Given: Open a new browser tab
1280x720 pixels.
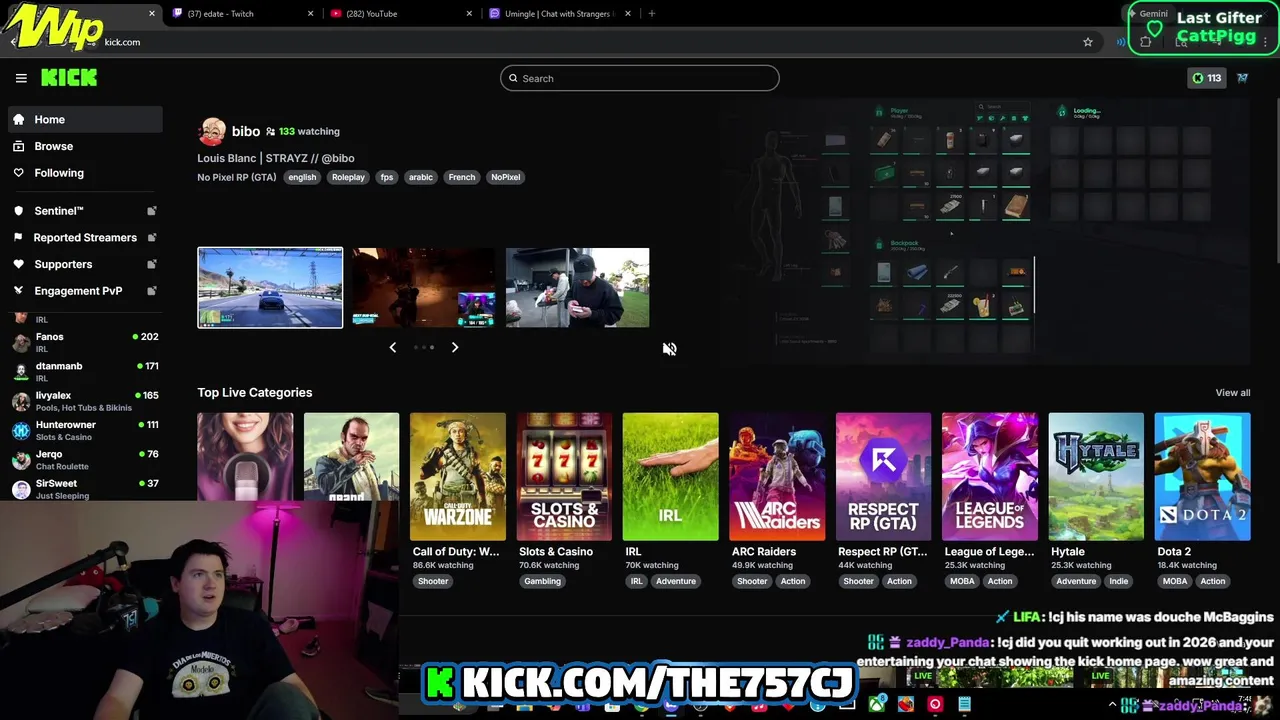Looking at the screenshot, I should tap(652, 14).
